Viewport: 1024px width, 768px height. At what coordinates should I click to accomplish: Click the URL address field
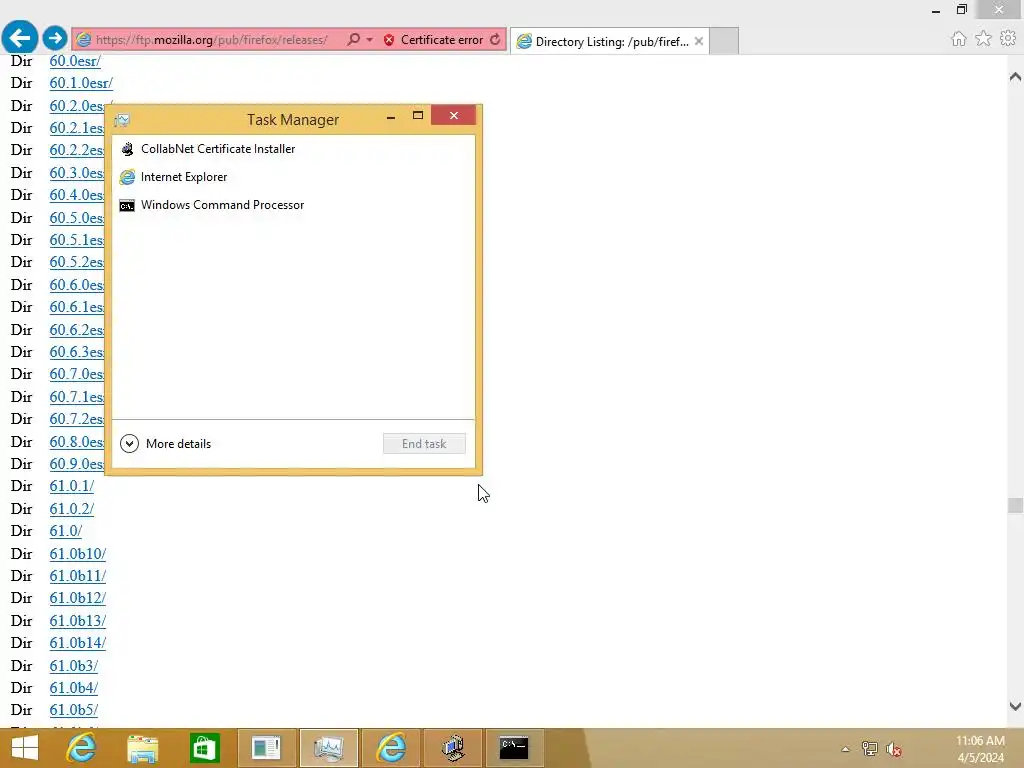pyautogui.click(x=212, y=40)
